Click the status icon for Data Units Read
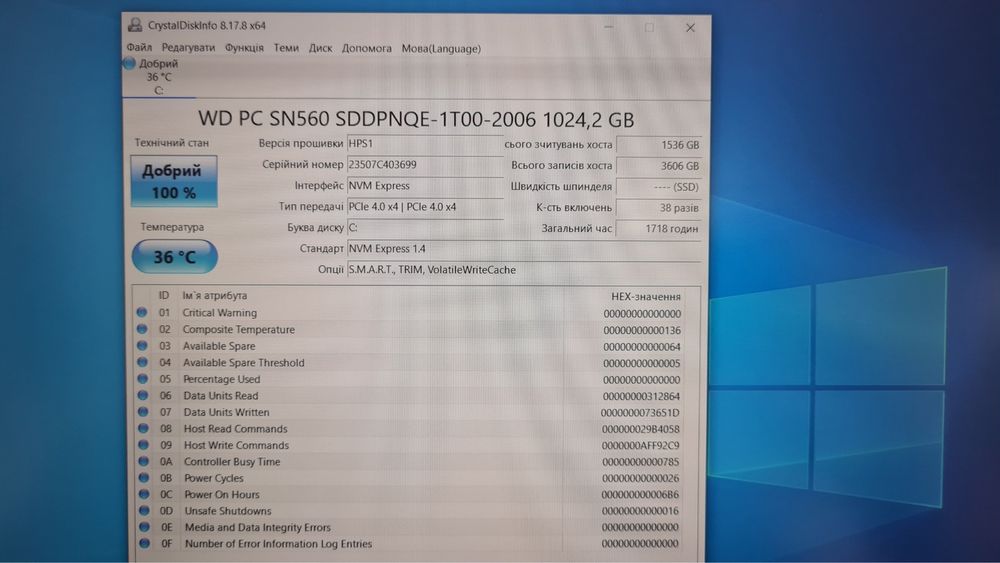1000x563 pixels. (x=142, y=395)
